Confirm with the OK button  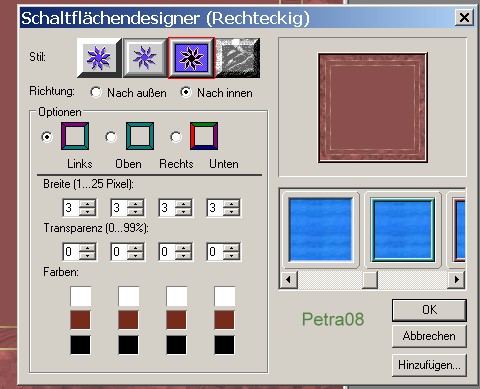pyautogui.click(x=429, y=310)
